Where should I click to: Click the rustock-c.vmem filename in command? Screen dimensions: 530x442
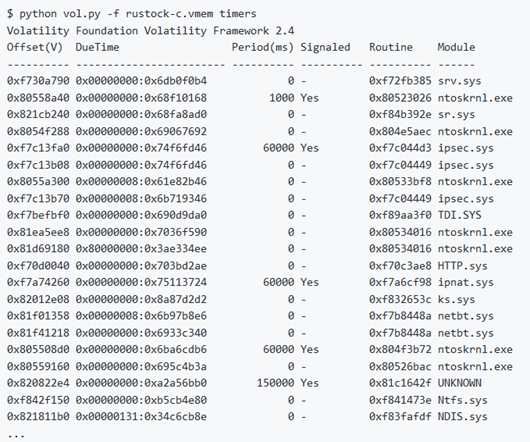click(x=169, y=14)
